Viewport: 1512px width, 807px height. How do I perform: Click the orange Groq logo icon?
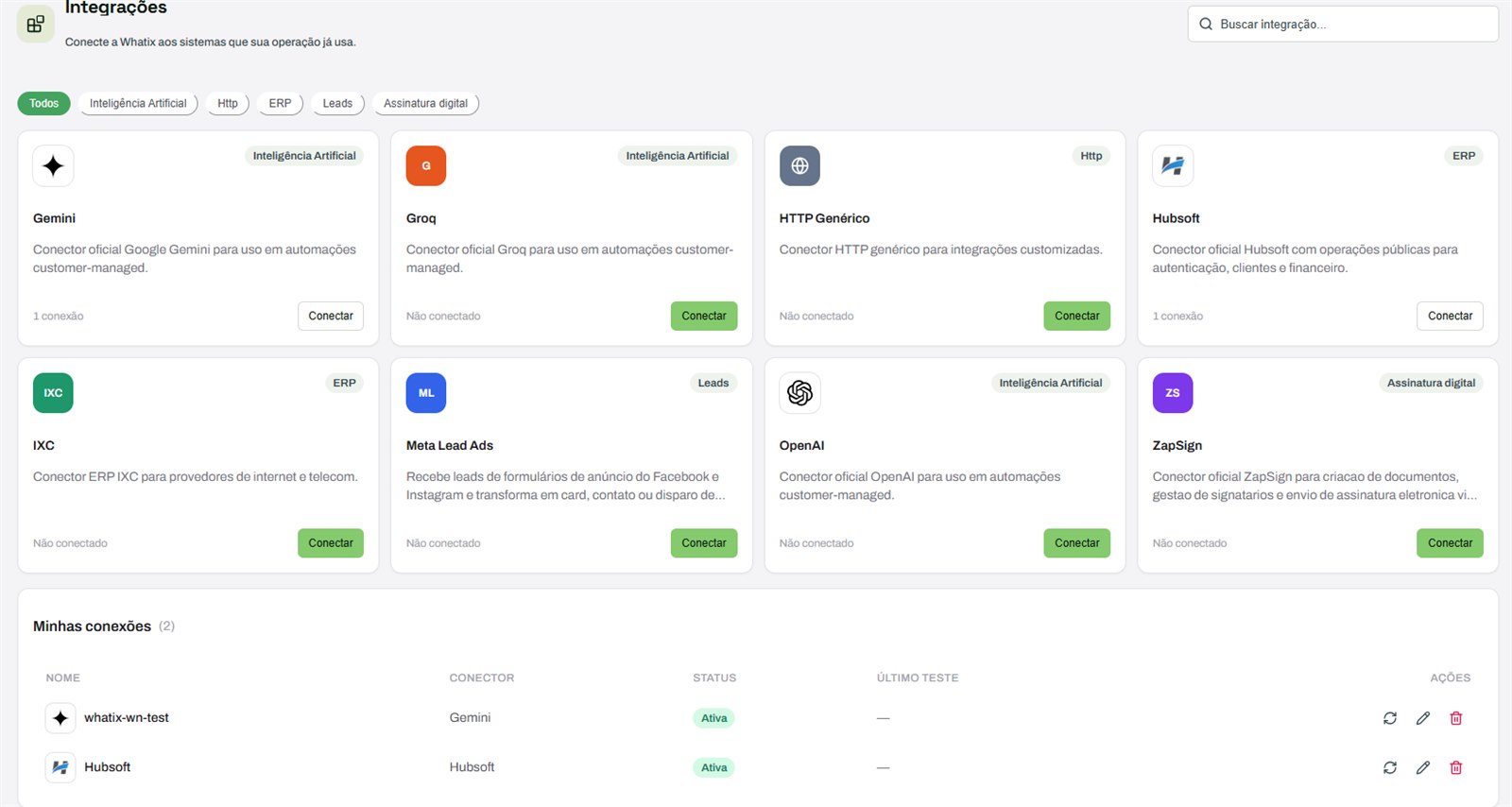[426, 166]
